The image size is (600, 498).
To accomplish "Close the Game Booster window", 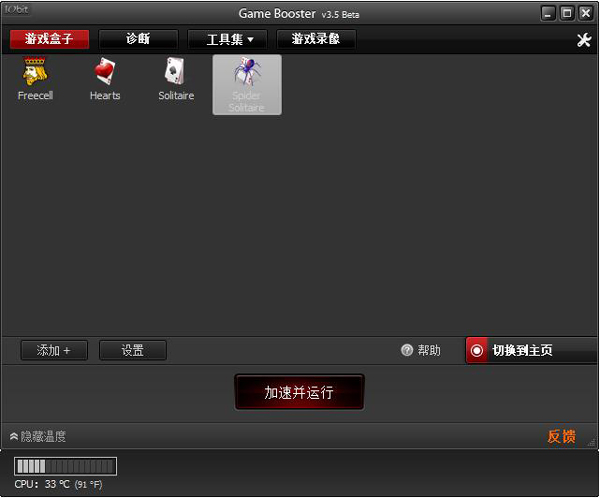I will 585,14.
